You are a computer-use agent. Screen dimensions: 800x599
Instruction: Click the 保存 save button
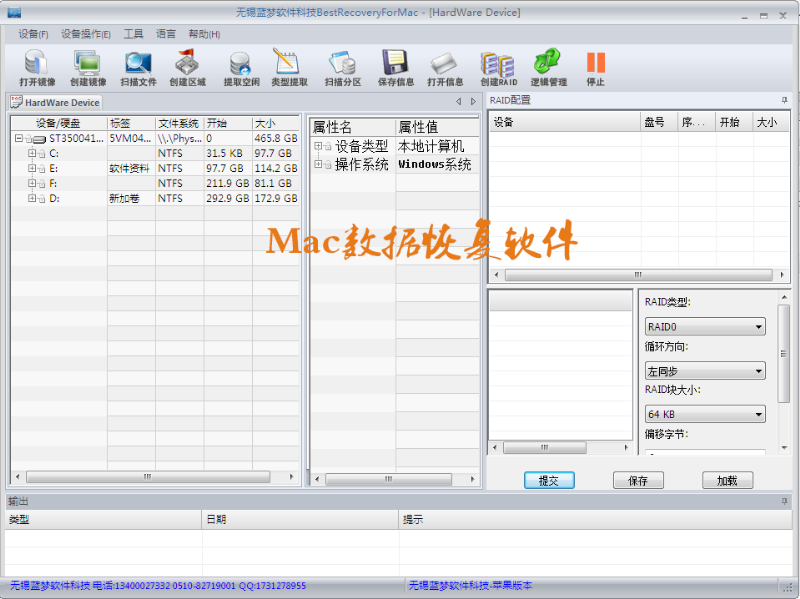638,480
